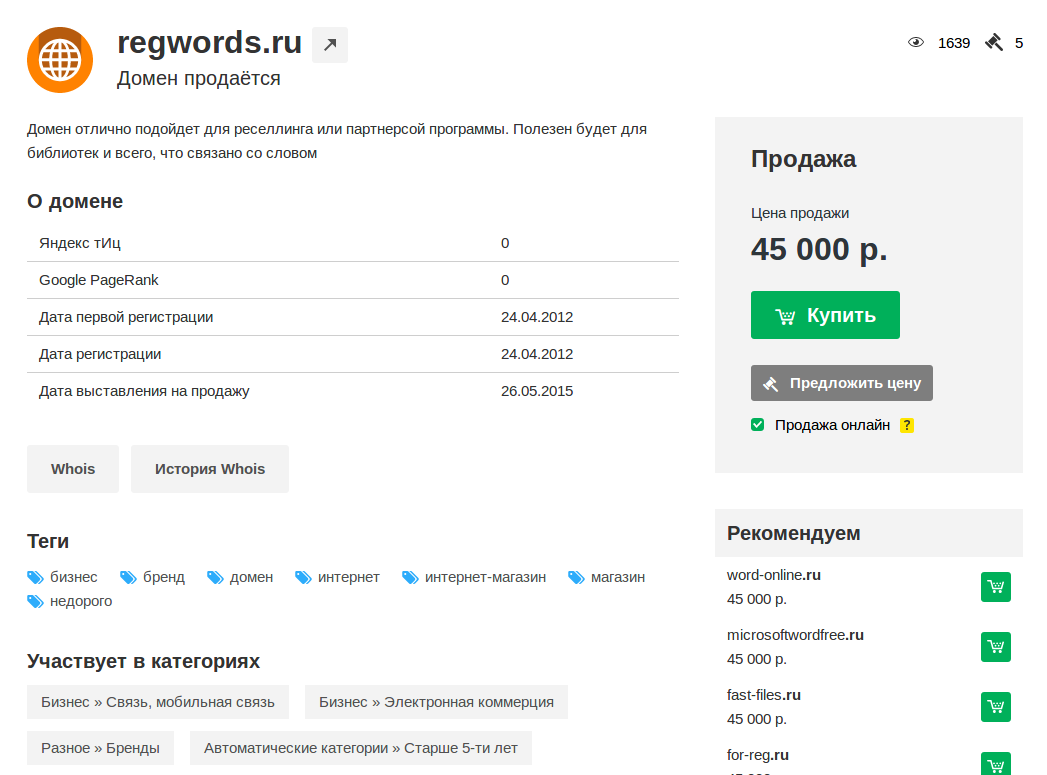Screen dimensions: 1047x775
Task: Toggle the "Продажа онлайн" checkbox
Action: [758, 425]
